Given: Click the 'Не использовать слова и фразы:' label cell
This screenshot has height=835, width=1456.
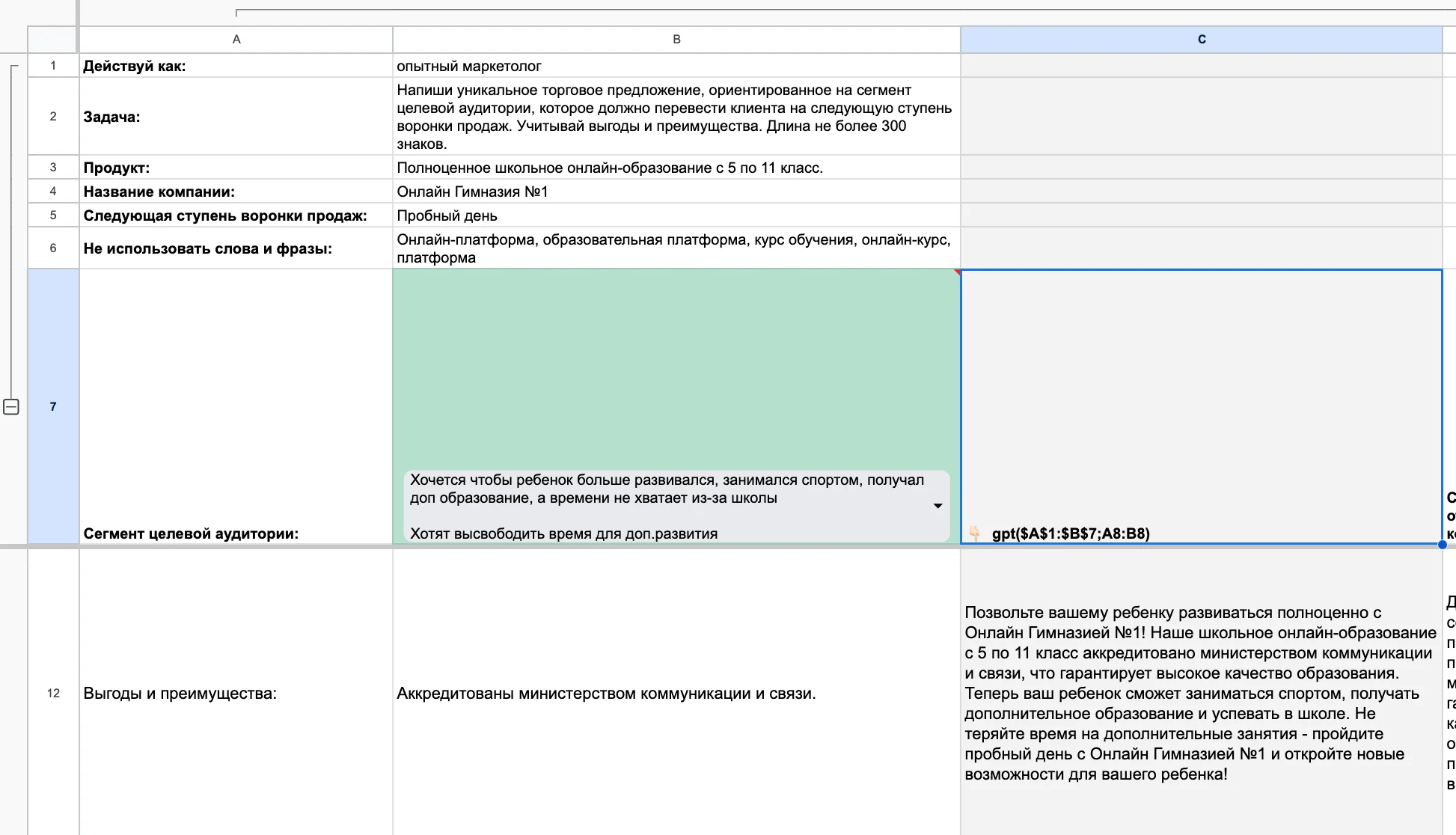Looking at the screenshot, I should [236, 248].
